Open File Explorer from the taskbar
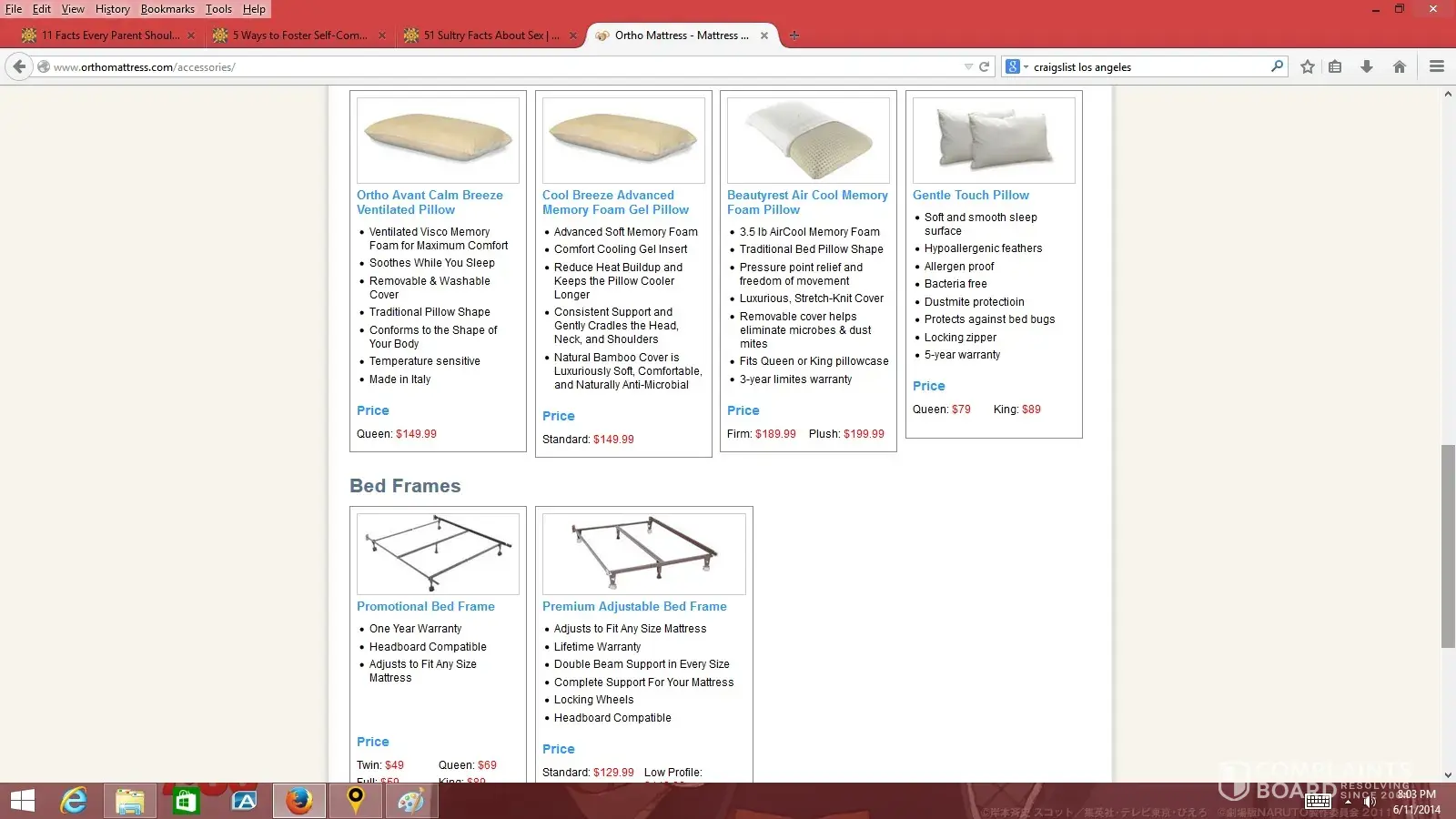 (130, 801)
